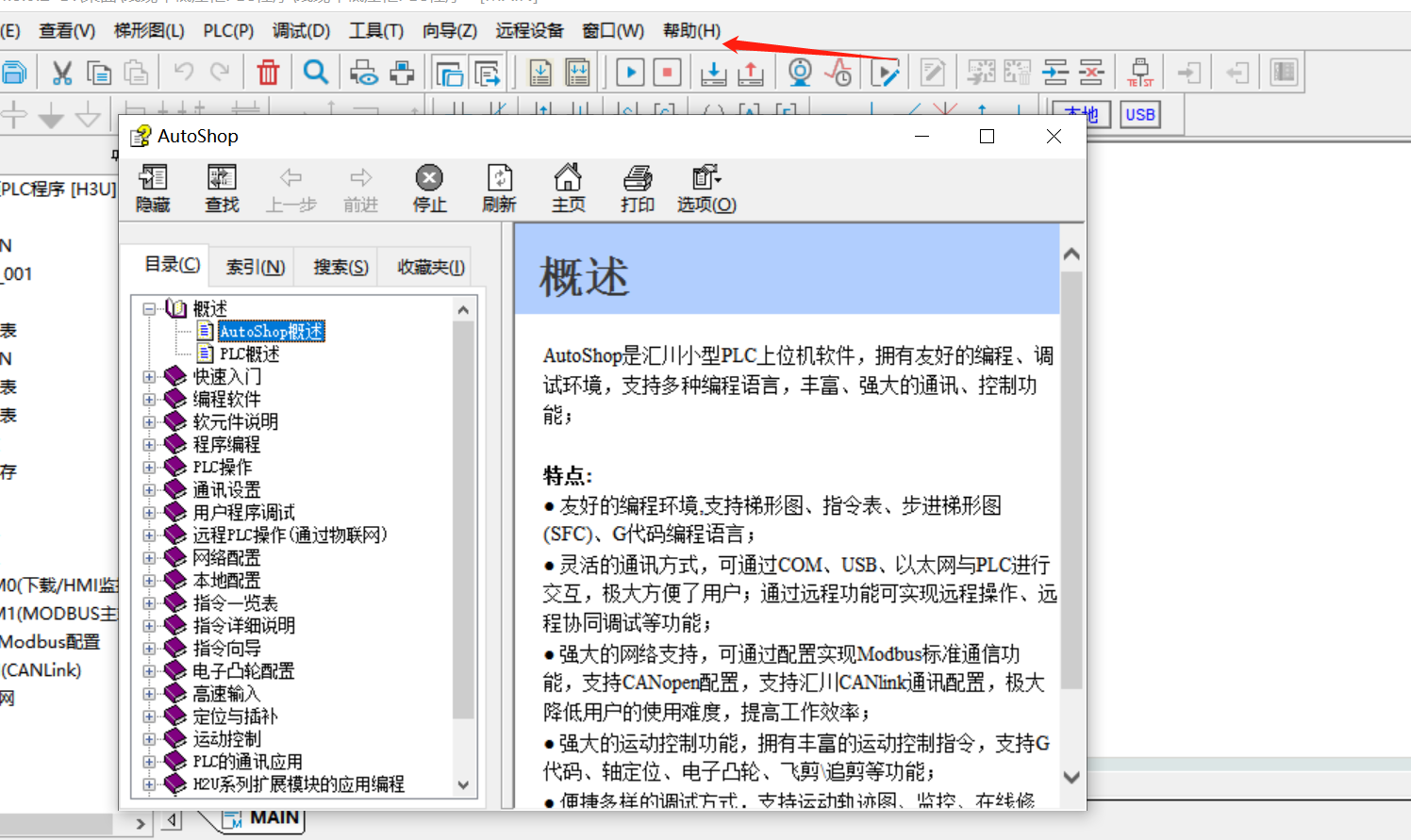Click the Monitor webcam-style icon
The width and height of the screenshot is (1411, 840).
[800, 73]
